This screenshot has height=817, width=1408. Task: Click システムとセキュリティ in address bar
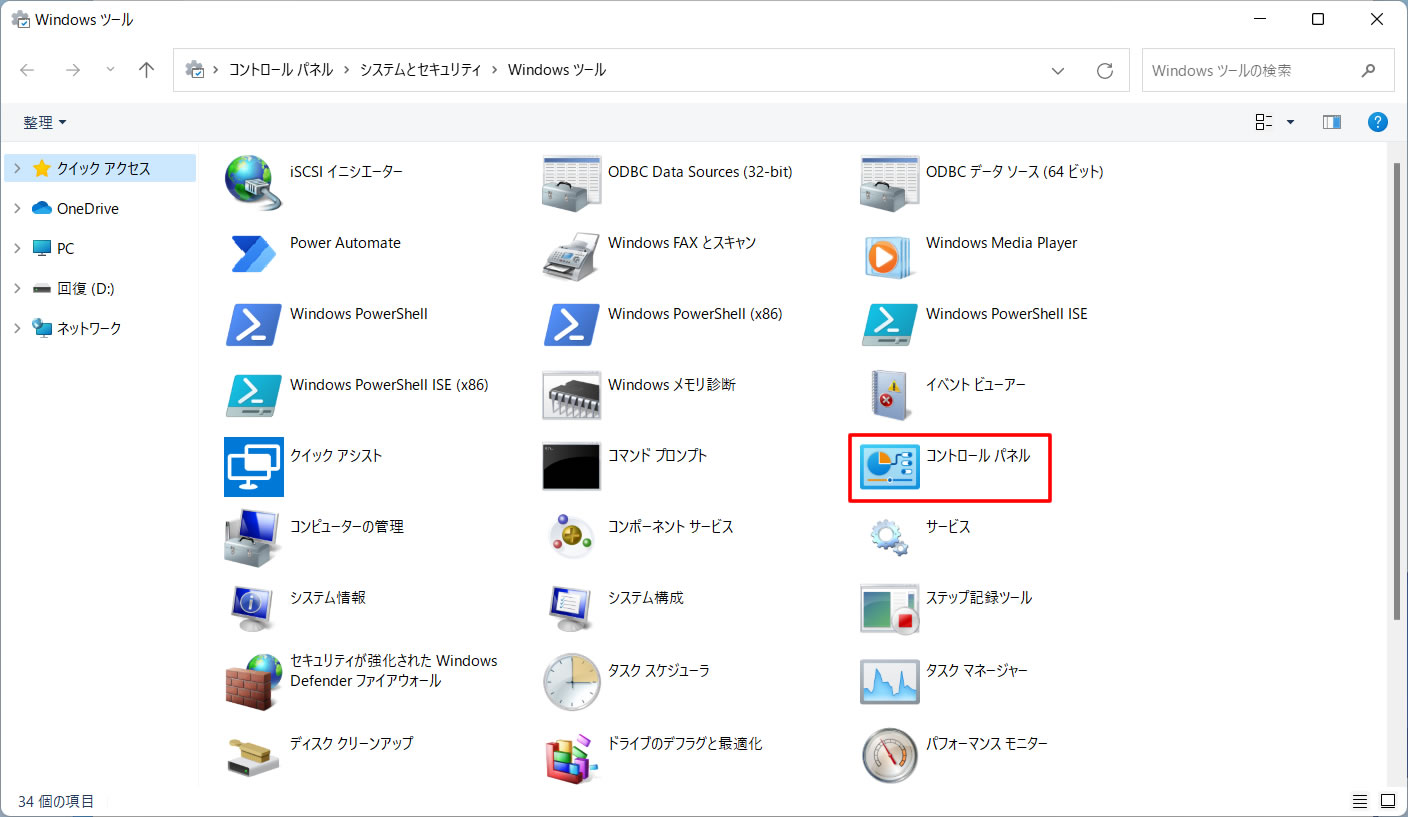pyautogui.click(x=420, y=70)
